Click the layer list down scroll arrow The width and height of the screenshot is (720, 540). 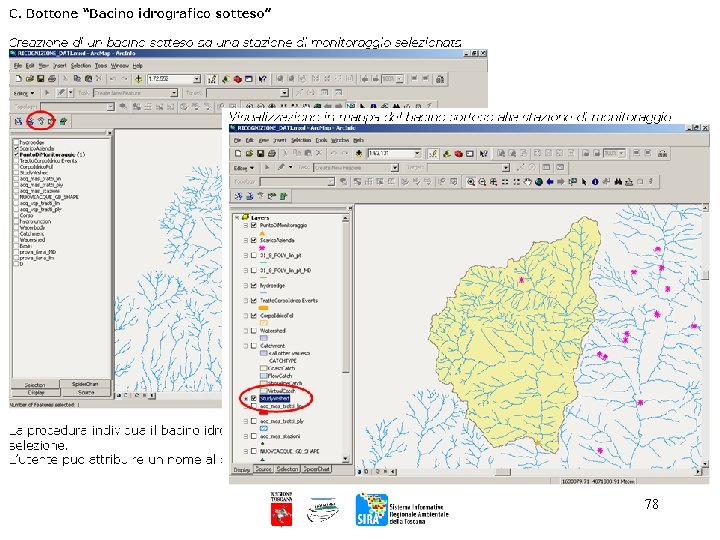(x=345, y=459)
